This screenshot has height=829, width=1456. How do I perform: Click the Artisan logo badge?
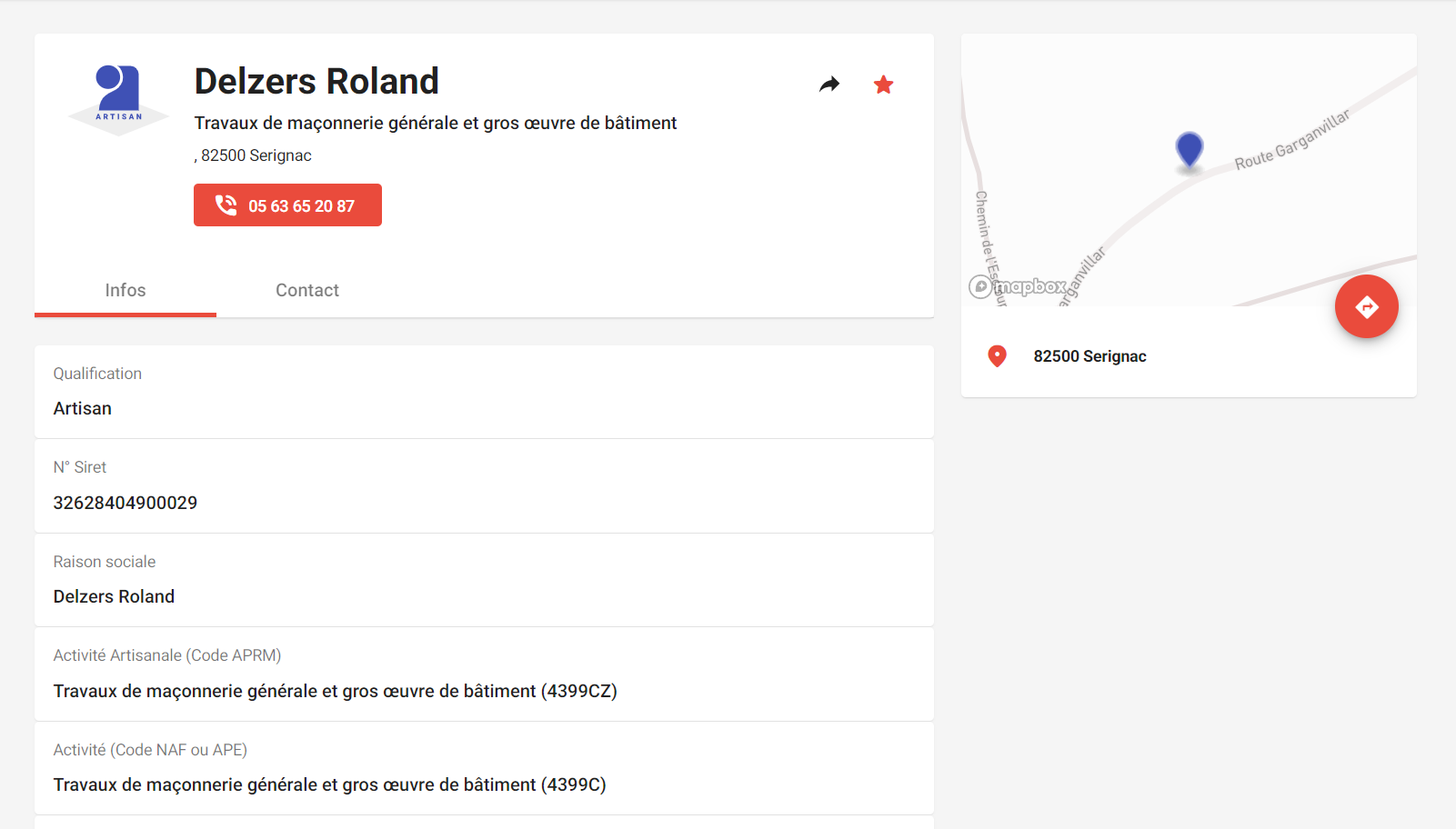[119, 100]
